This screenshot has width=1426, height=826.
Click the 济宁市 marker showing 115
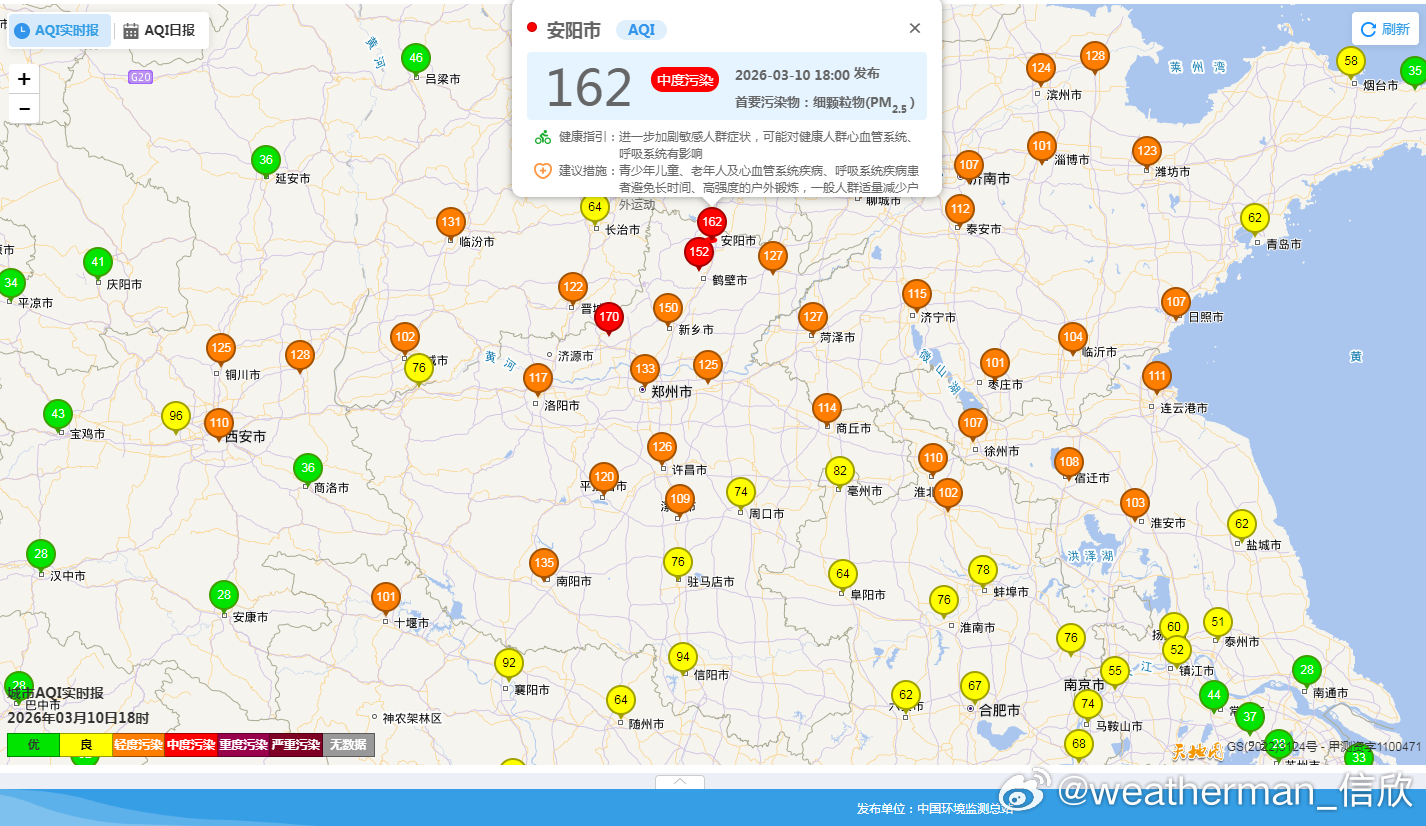(x=916, y=296)
